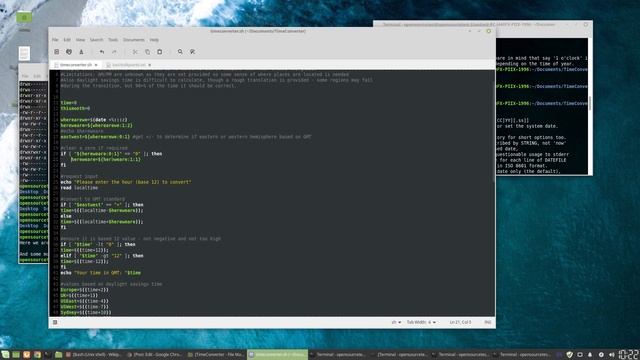Screen dimensions: 640x360
Task: Click the green Show Desktop taskbar icon
Action: pyautogui.click(x=16, y=355)
